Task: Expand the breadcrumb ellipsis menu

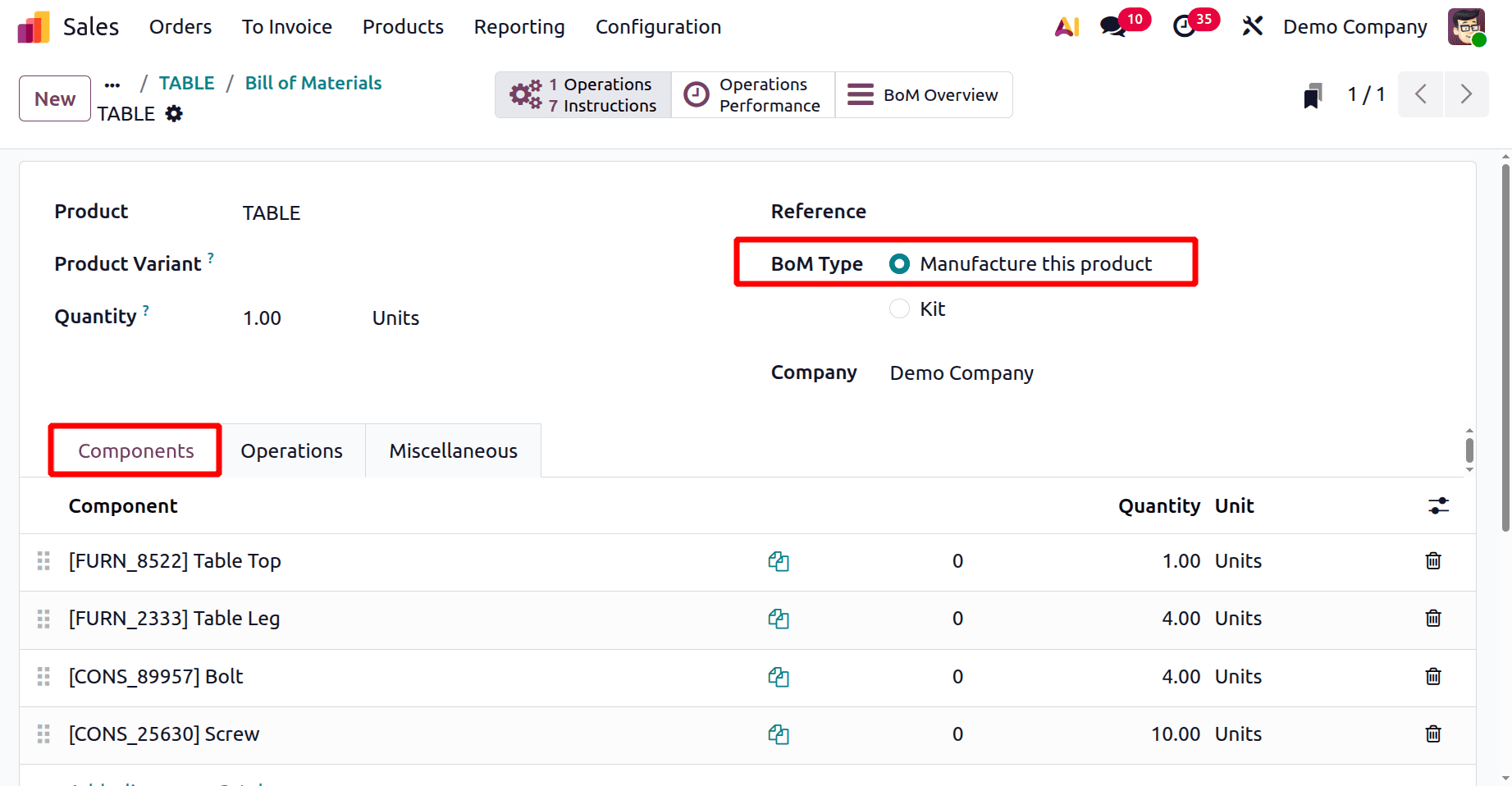Action: tap(112, 84)
